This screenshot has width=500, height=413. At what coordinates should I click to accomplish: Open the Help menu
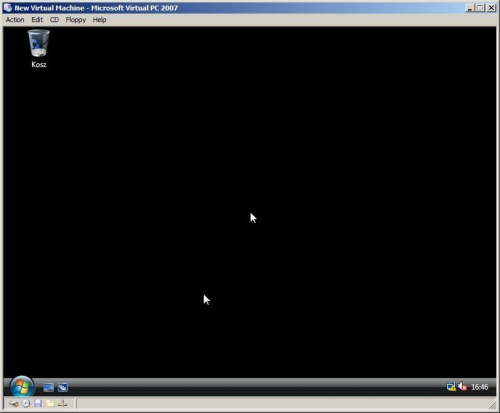99,20
